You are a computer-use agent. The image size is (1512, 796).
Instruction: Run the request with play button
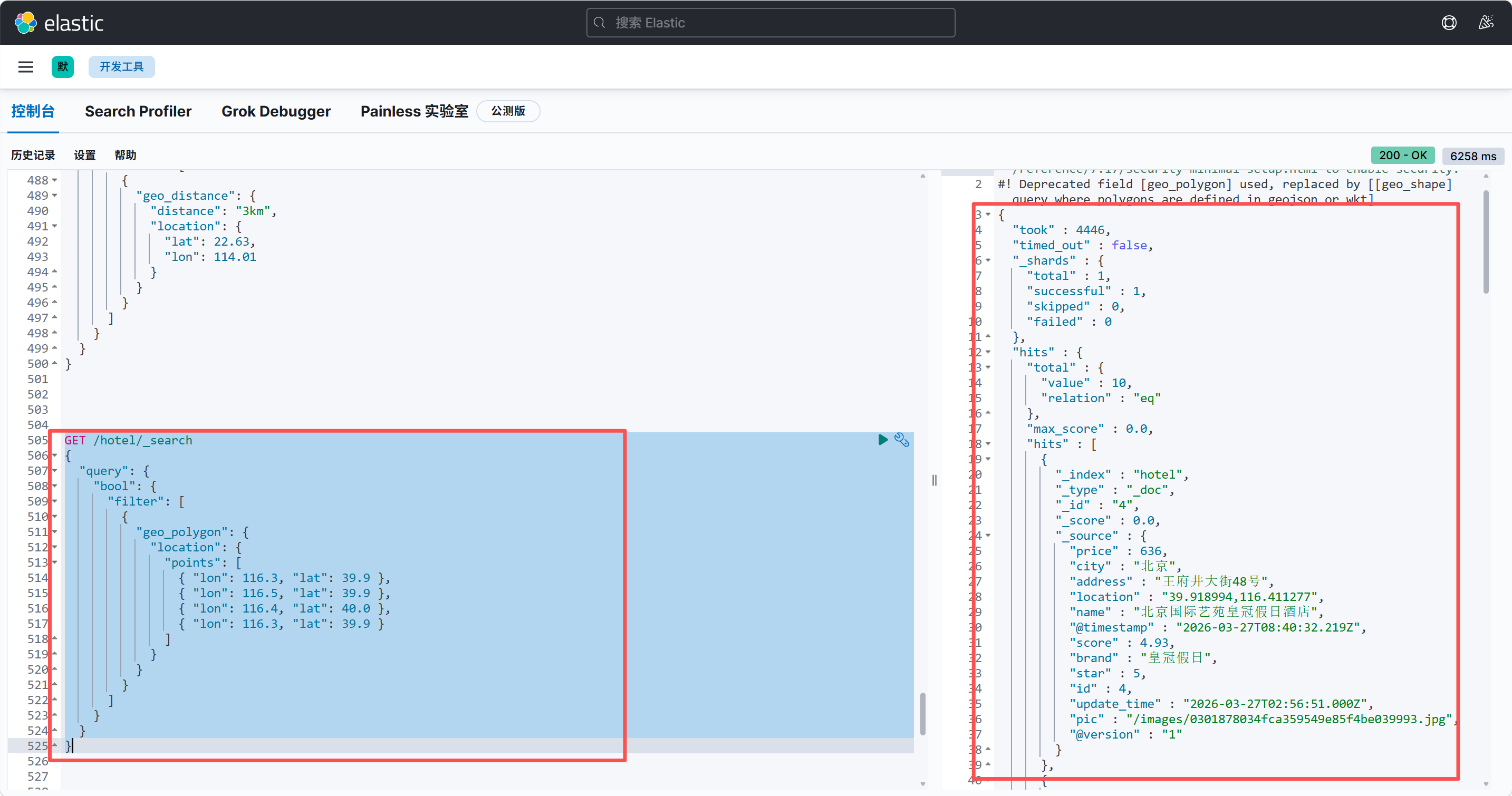(882, 440)
